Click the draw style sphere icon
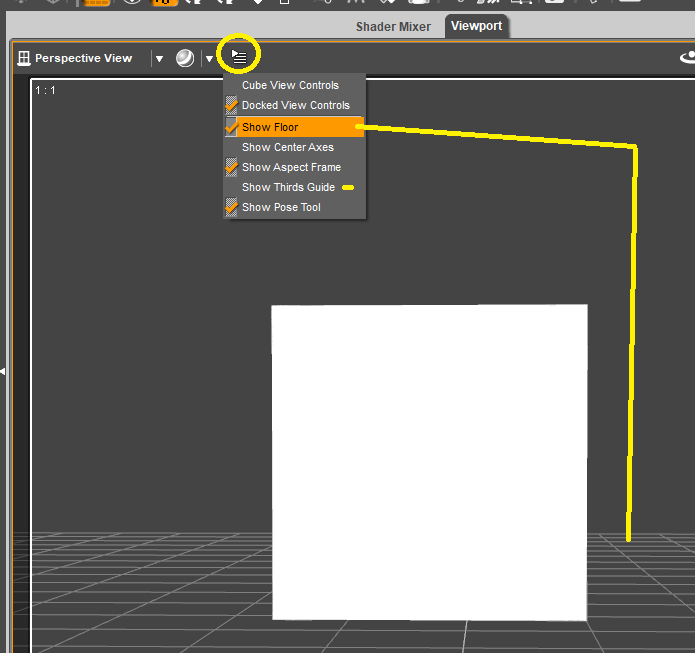The image size is (695, 653). pyautogui.click(x=185, y=58)
